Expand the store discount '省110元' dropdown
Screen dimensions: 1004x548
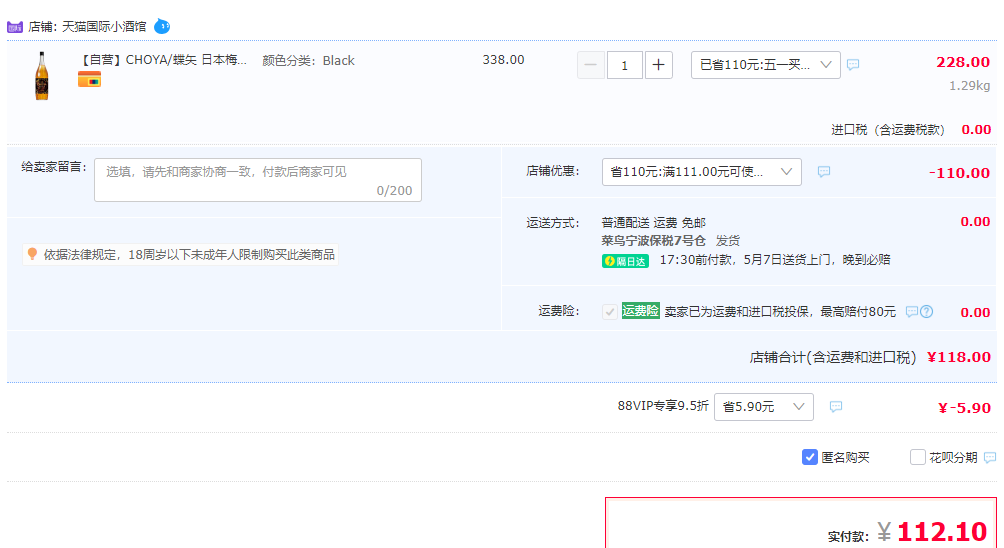[702, 172]
